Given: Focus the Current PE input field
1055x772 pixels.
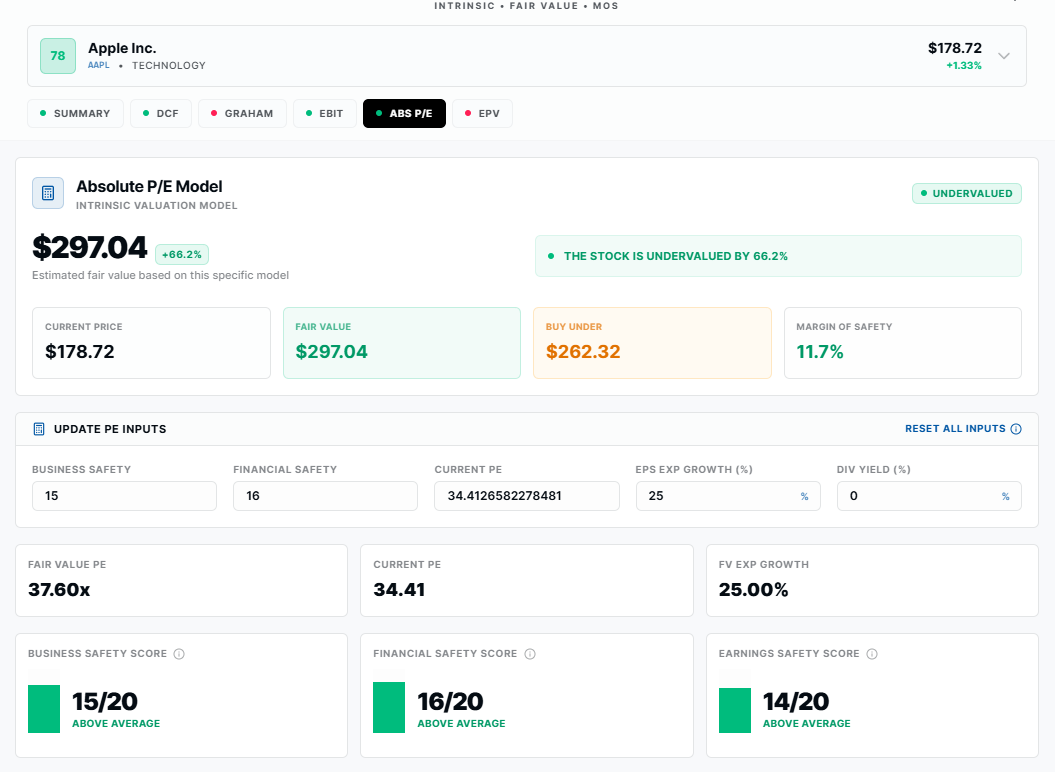Looking at the screenshot, I should pos(527,496).
